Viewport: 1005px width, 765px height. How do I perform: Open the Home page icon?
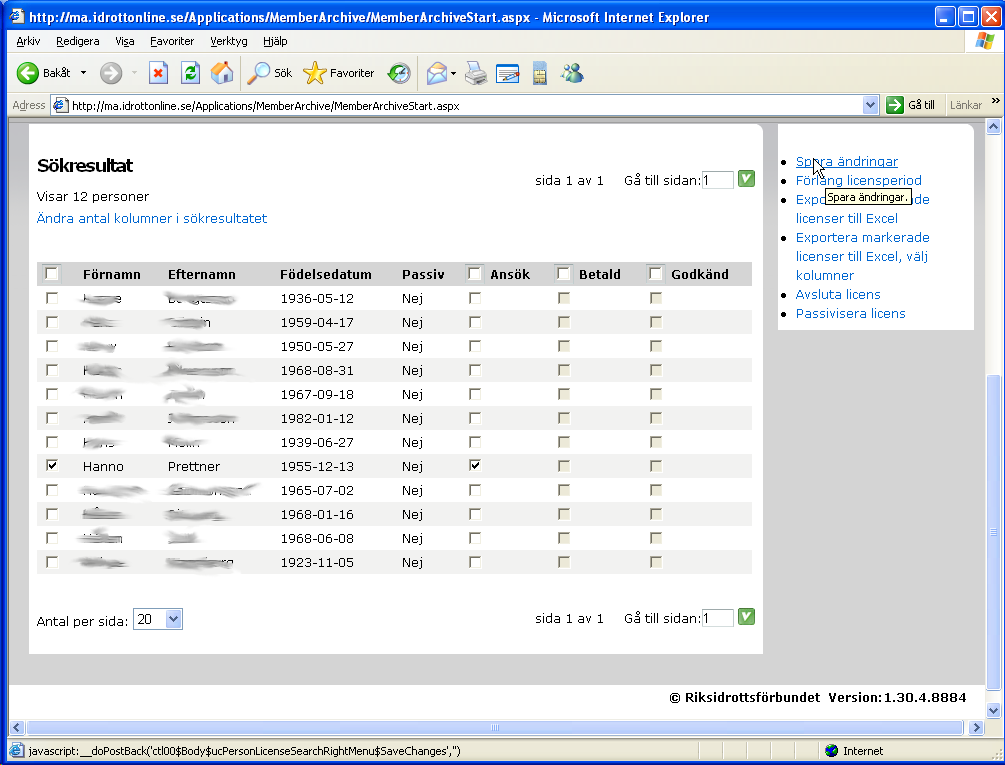tap(222, 73)
